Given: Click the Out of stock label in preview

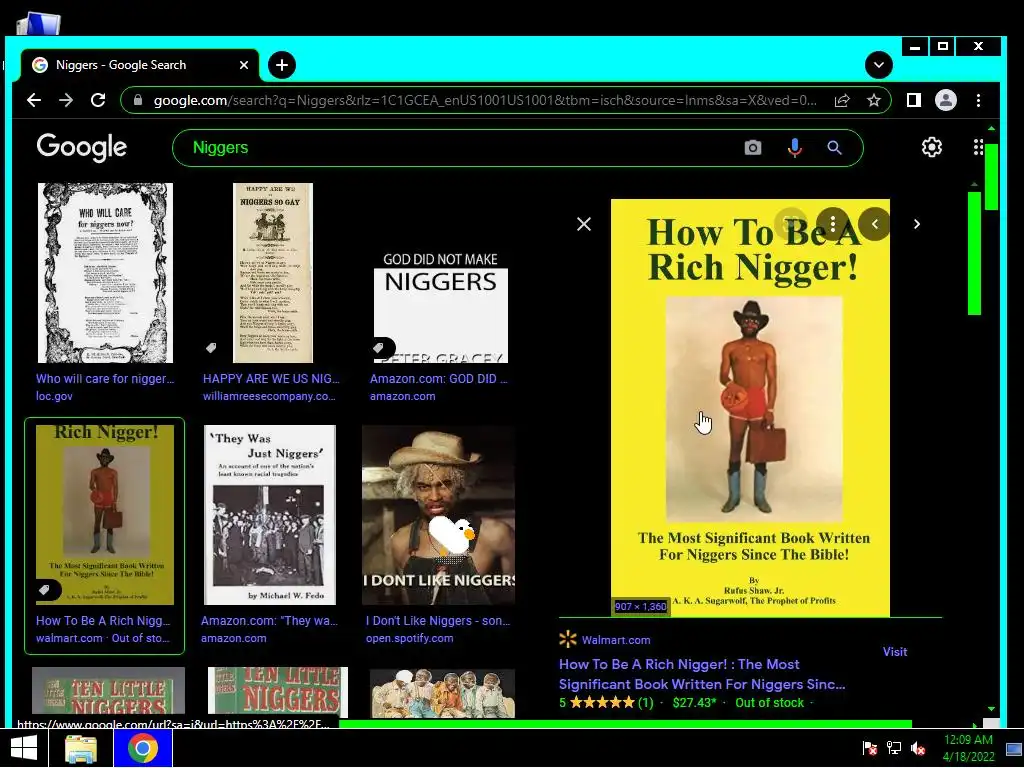Looking at the screenshot, I should coord(769,703).
